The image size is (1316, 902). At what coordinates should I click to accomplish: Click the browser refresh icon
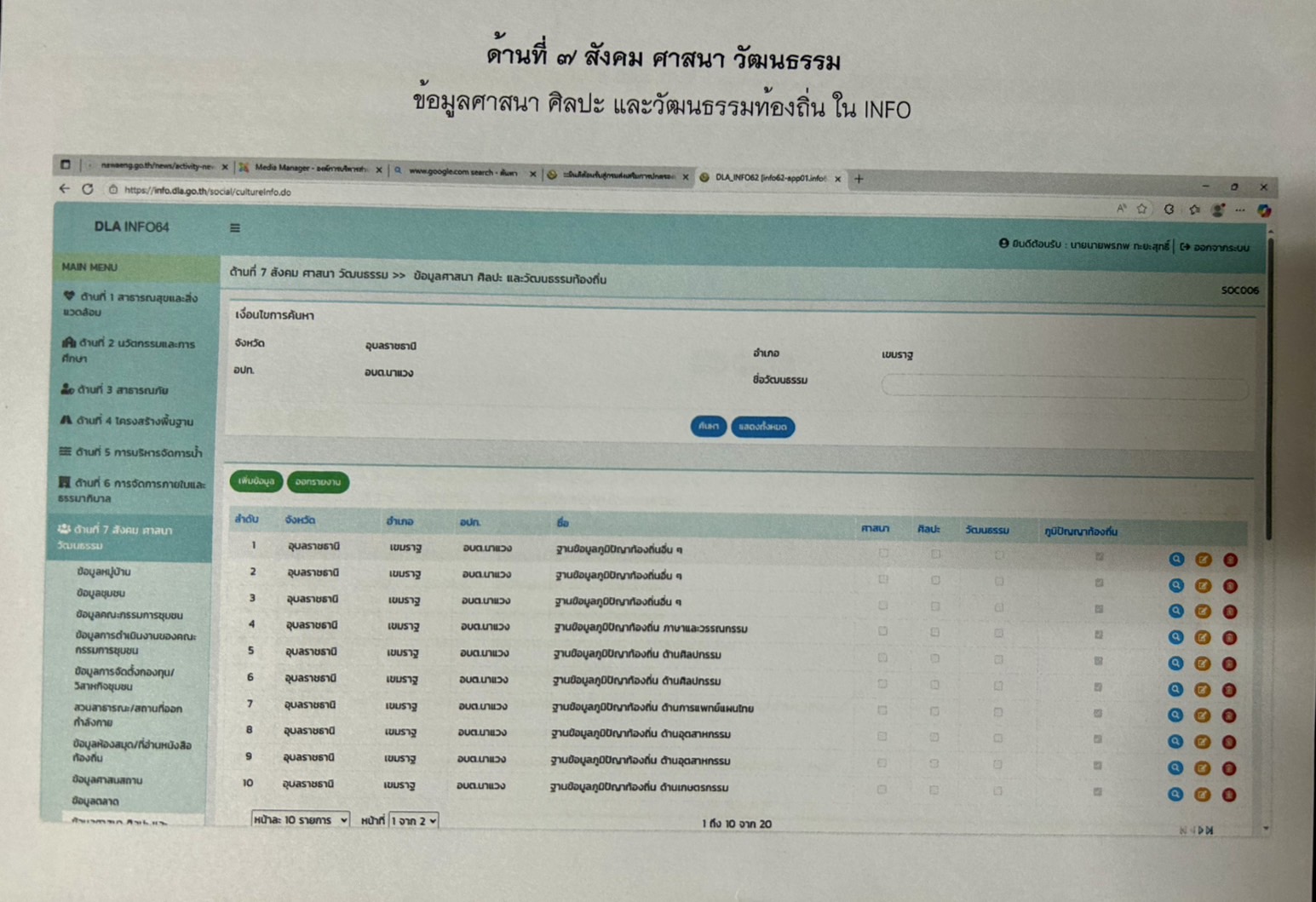88,189
